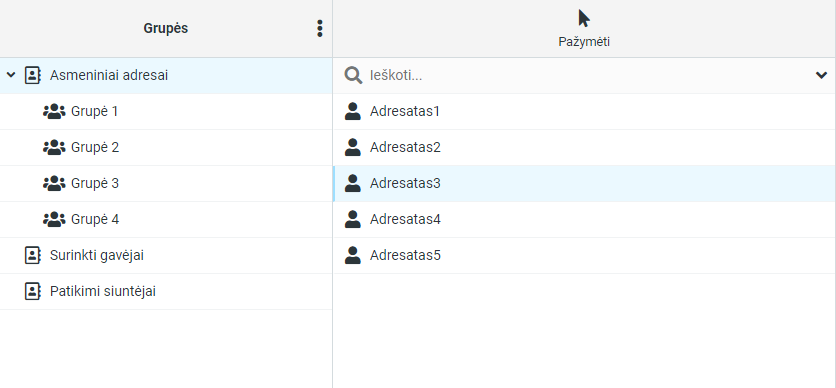The height and width of the screenshot is (388, 836).
Task: Click the Adresatas5 person icon
Action: (x=352, y=255)
